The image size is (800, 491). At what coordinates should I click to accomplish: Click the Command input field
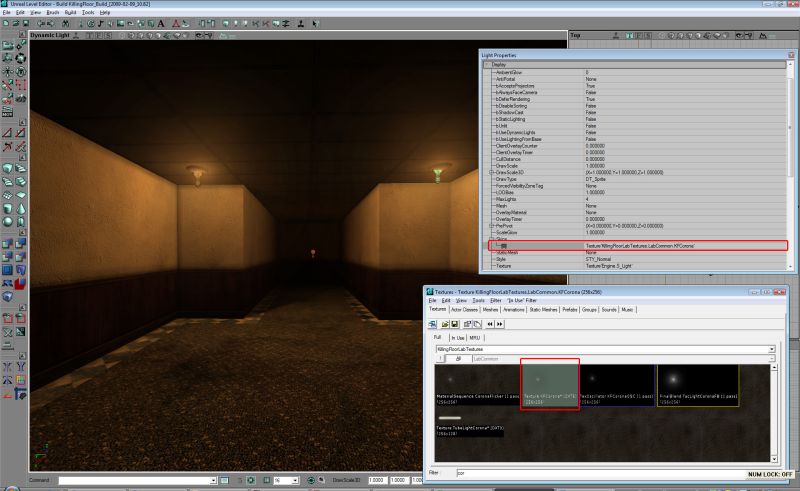click(134, 480)
